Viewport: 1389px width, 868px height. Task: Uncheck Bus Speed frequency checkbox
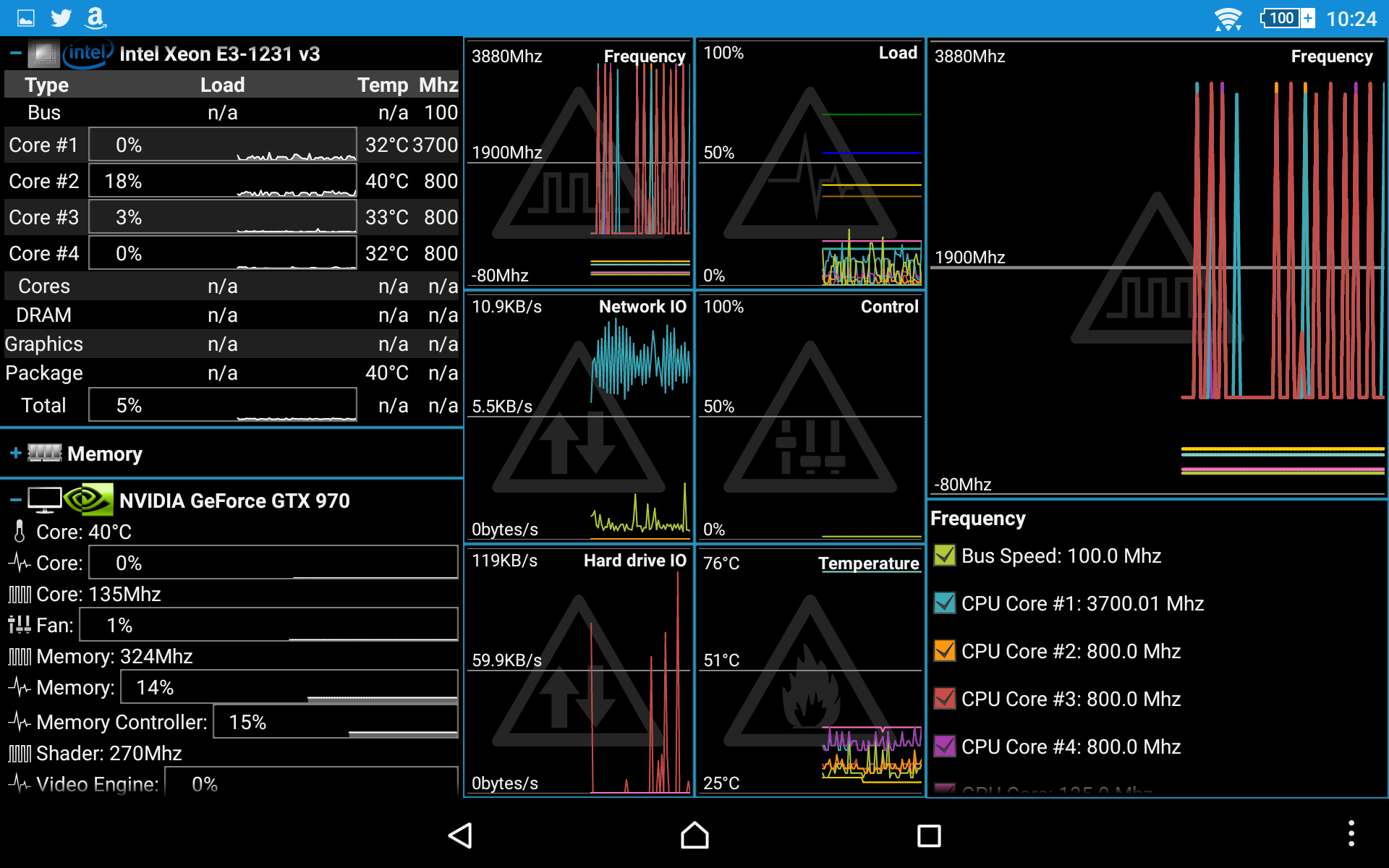pyautogui.click(x=944, y=556)
